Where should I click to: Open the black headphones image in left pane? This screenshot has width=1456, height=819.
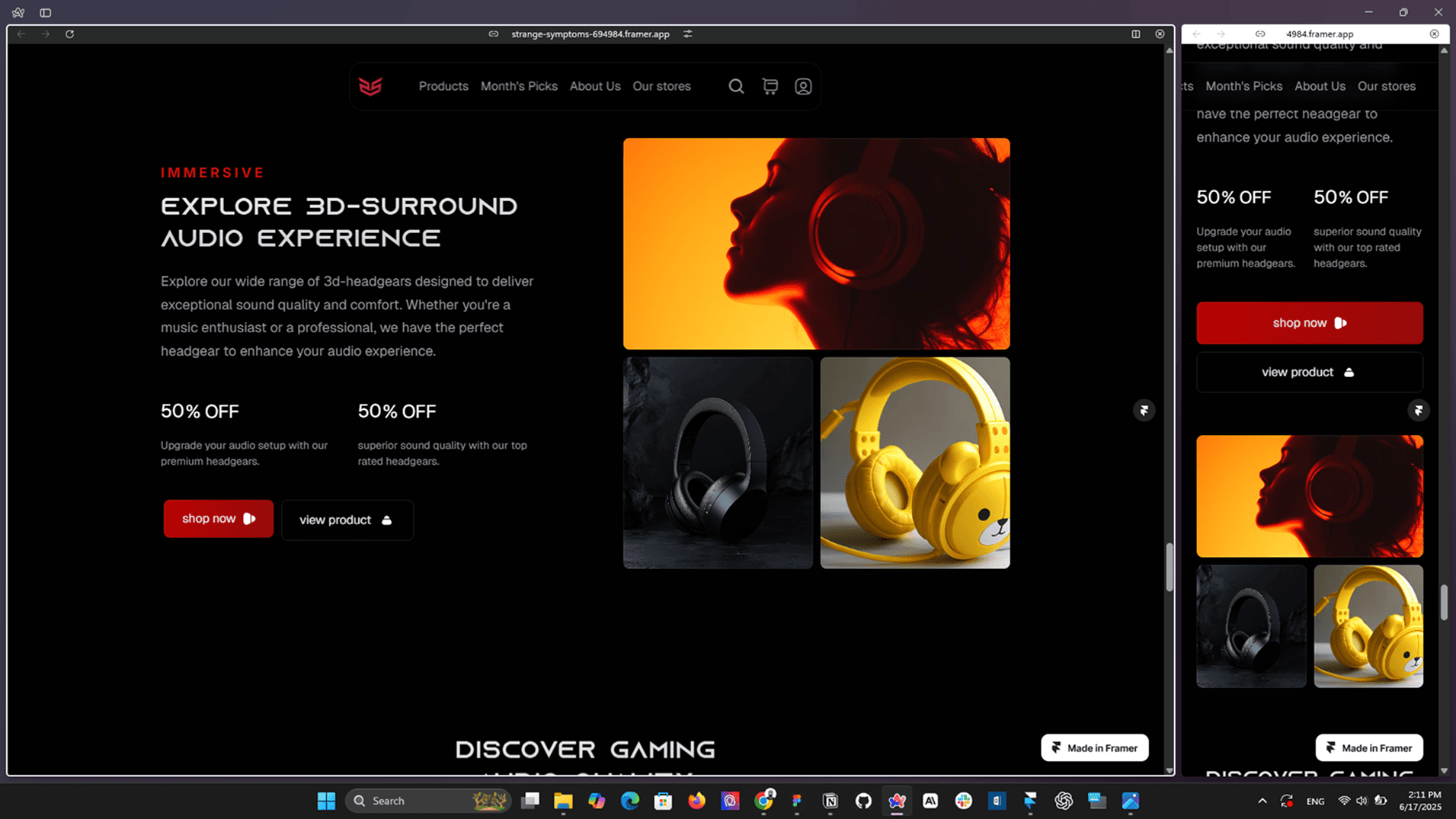[718, 463]
